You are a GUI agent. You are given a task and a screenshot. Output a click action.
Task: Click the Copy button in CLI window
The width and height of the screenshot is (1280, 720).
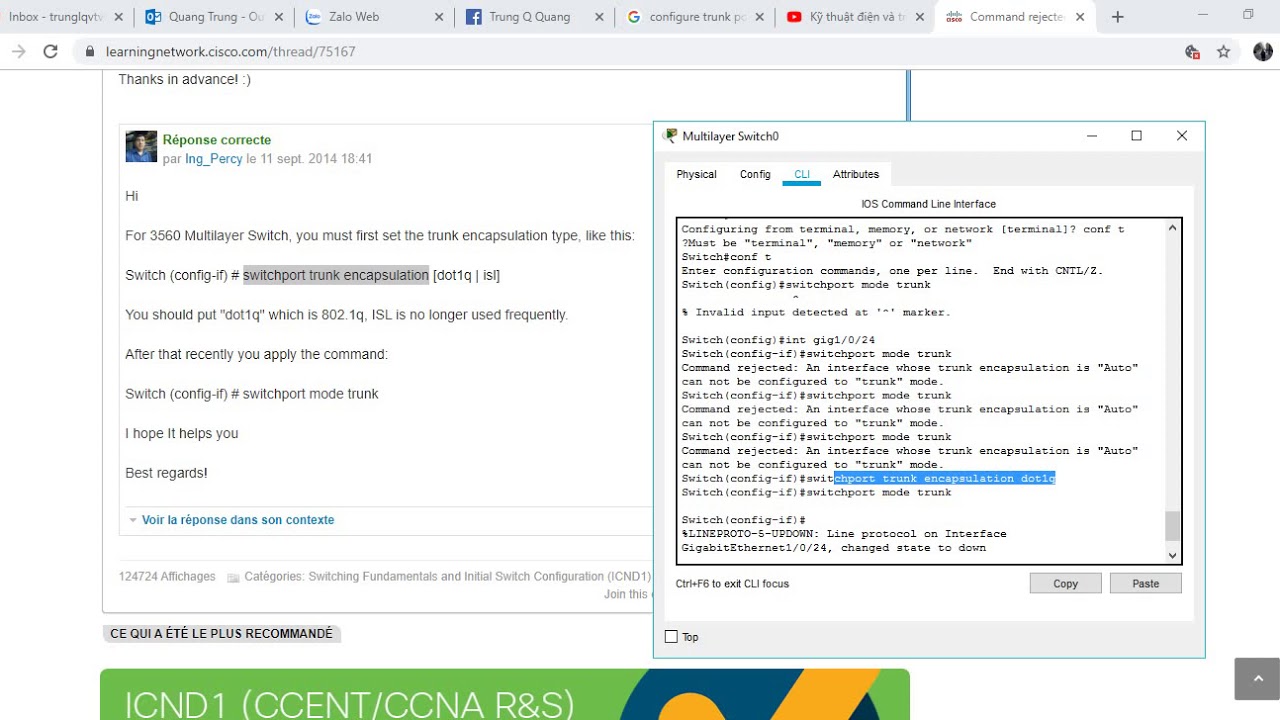click(1065, 584)
